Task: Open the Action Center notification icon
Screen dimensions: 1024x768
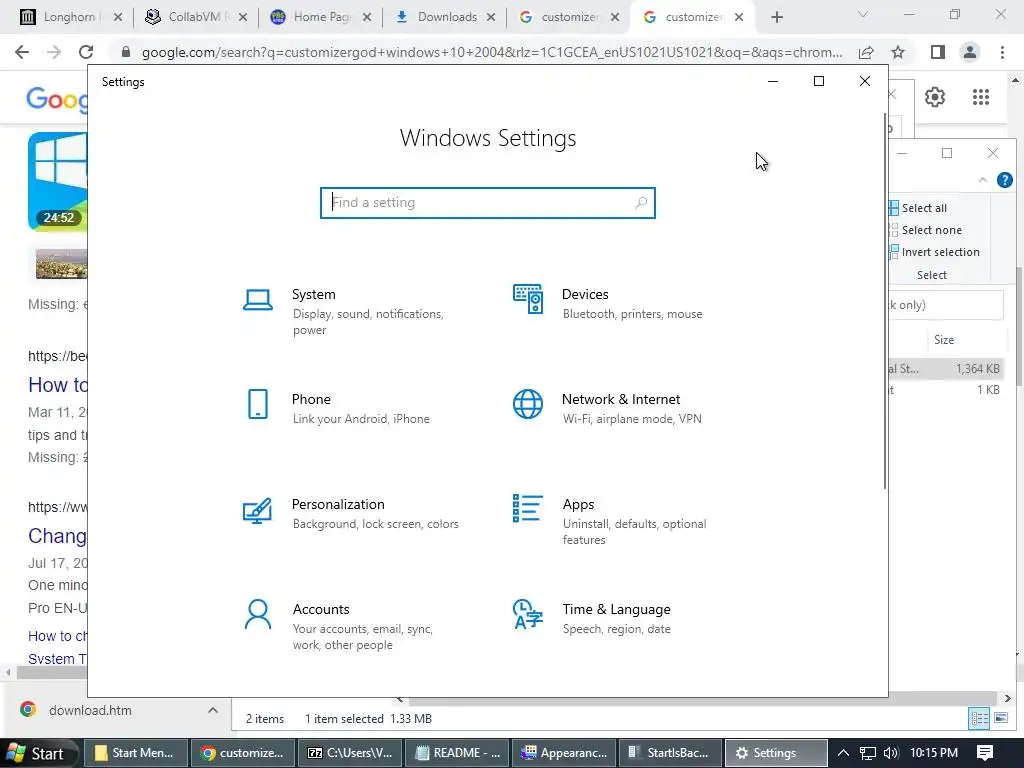Action: (985, 753)
